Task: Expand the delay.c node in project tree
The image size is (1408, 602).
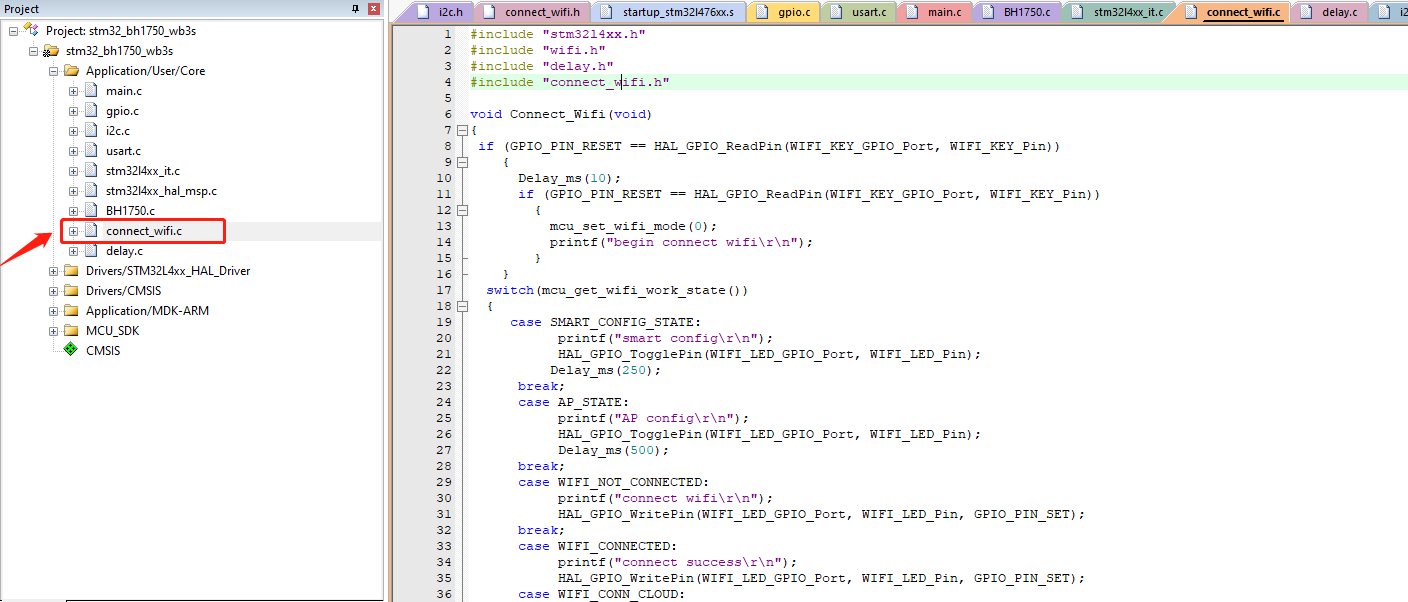Action: [x=73, y=251]
